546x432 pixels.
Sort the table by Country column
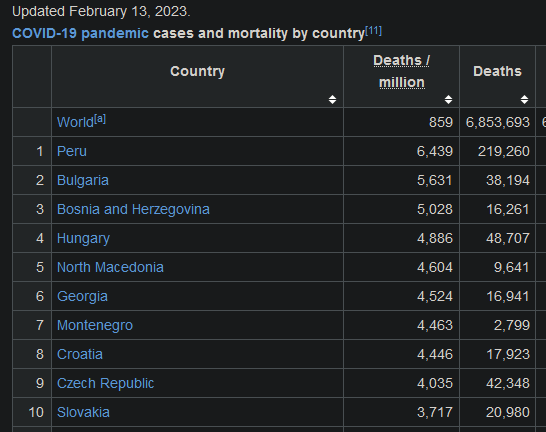[x=332, y=100]
